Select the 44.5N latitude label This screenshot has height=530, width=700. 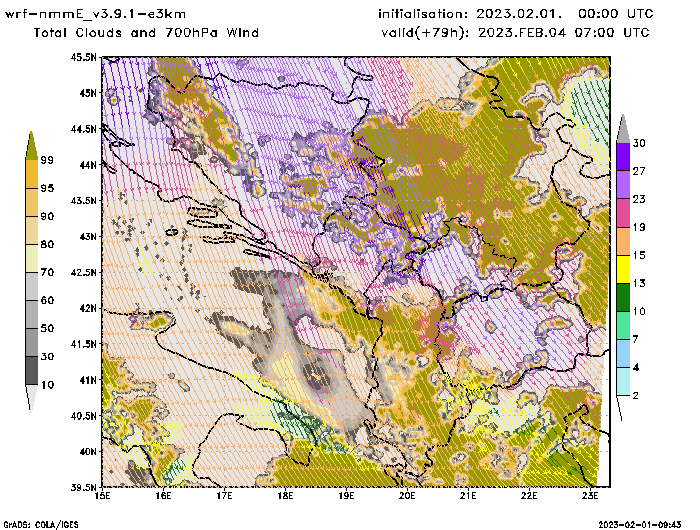[x=83, y=129]
